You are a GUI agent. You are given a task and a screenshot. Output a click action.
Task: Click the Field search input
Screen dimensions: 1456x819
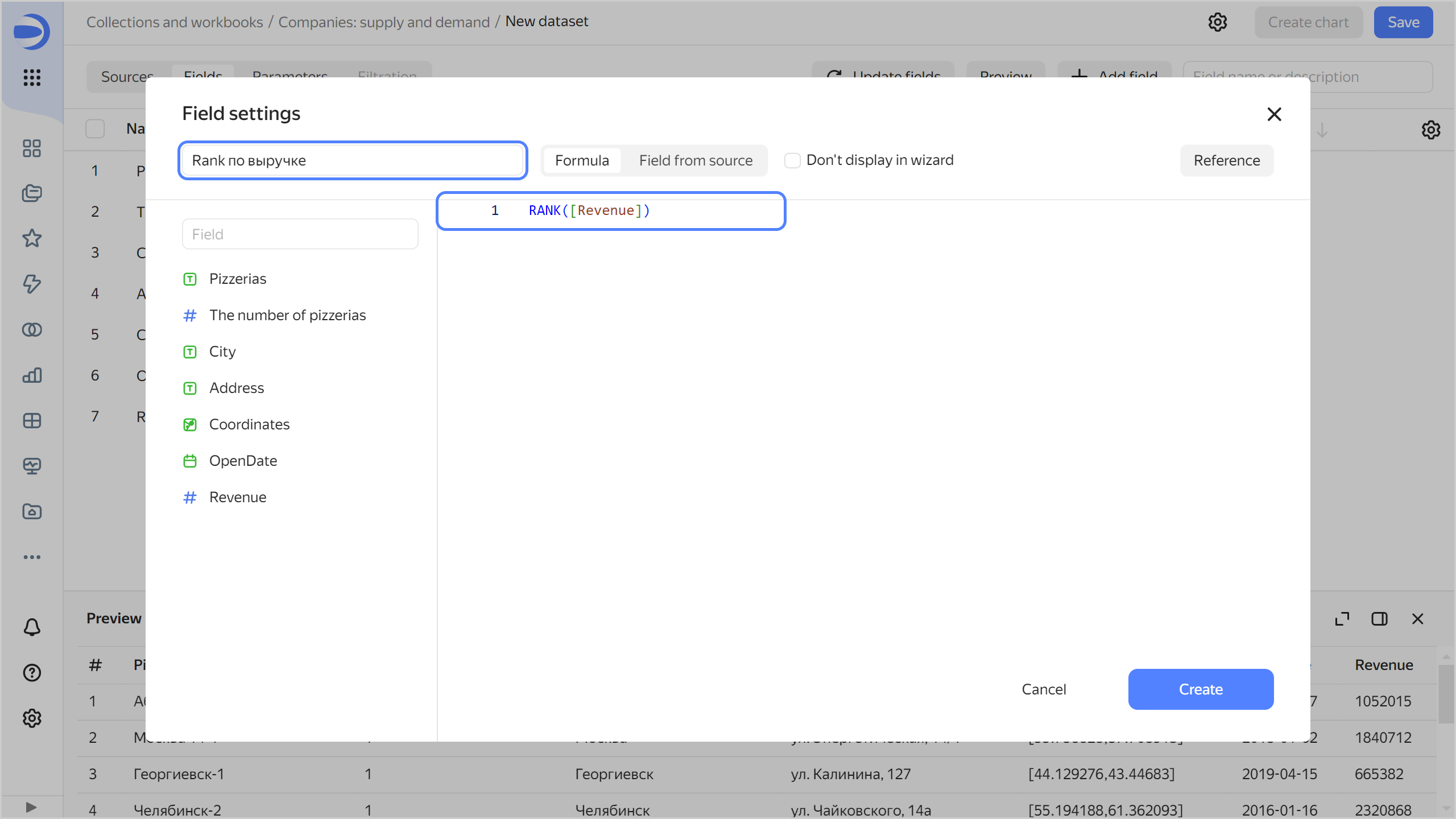pyautogui.click(x=300, y=234)
